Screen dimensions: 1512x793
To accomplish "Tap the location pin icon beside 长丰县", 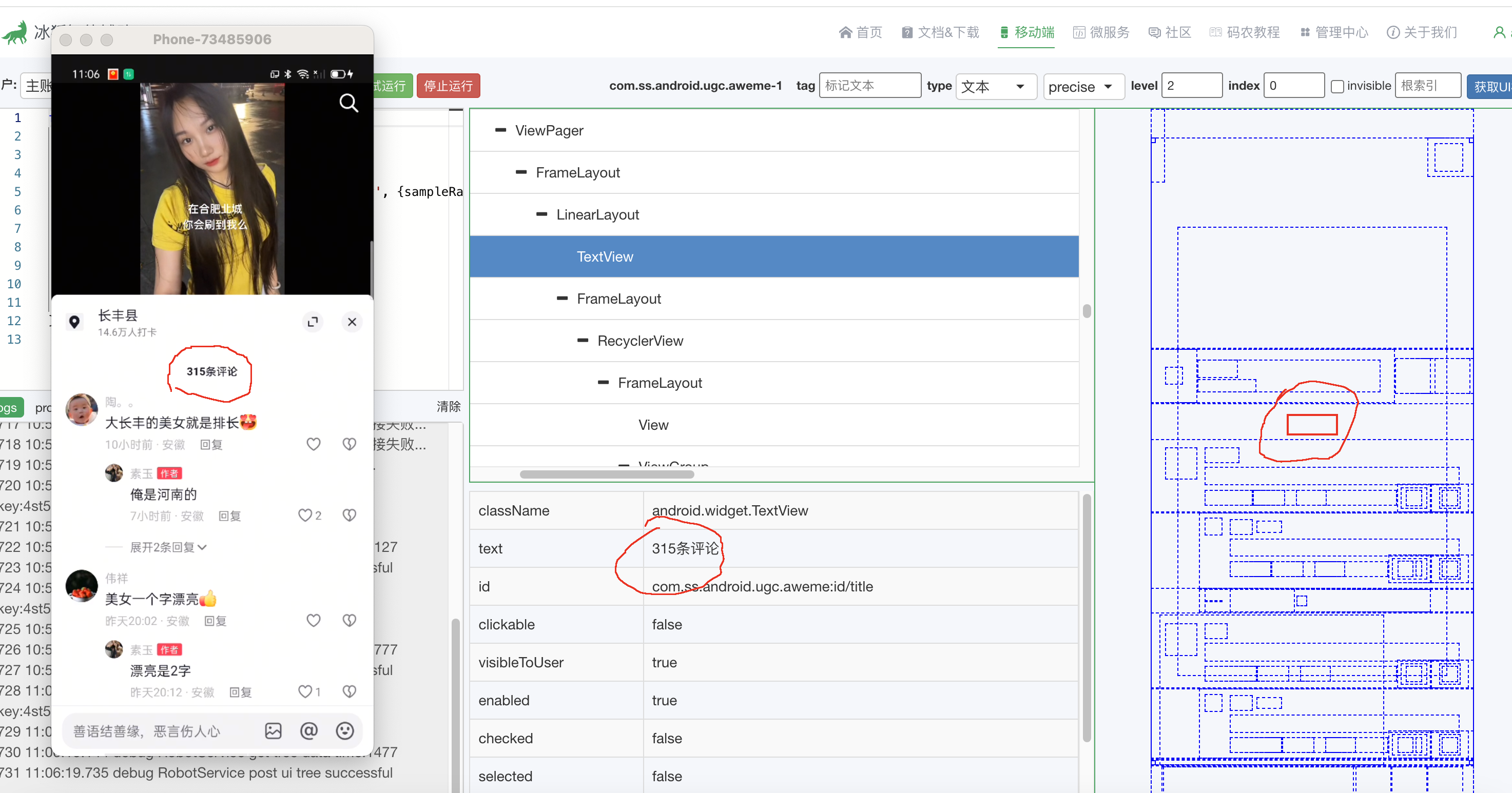I will (x=74, y=322).
